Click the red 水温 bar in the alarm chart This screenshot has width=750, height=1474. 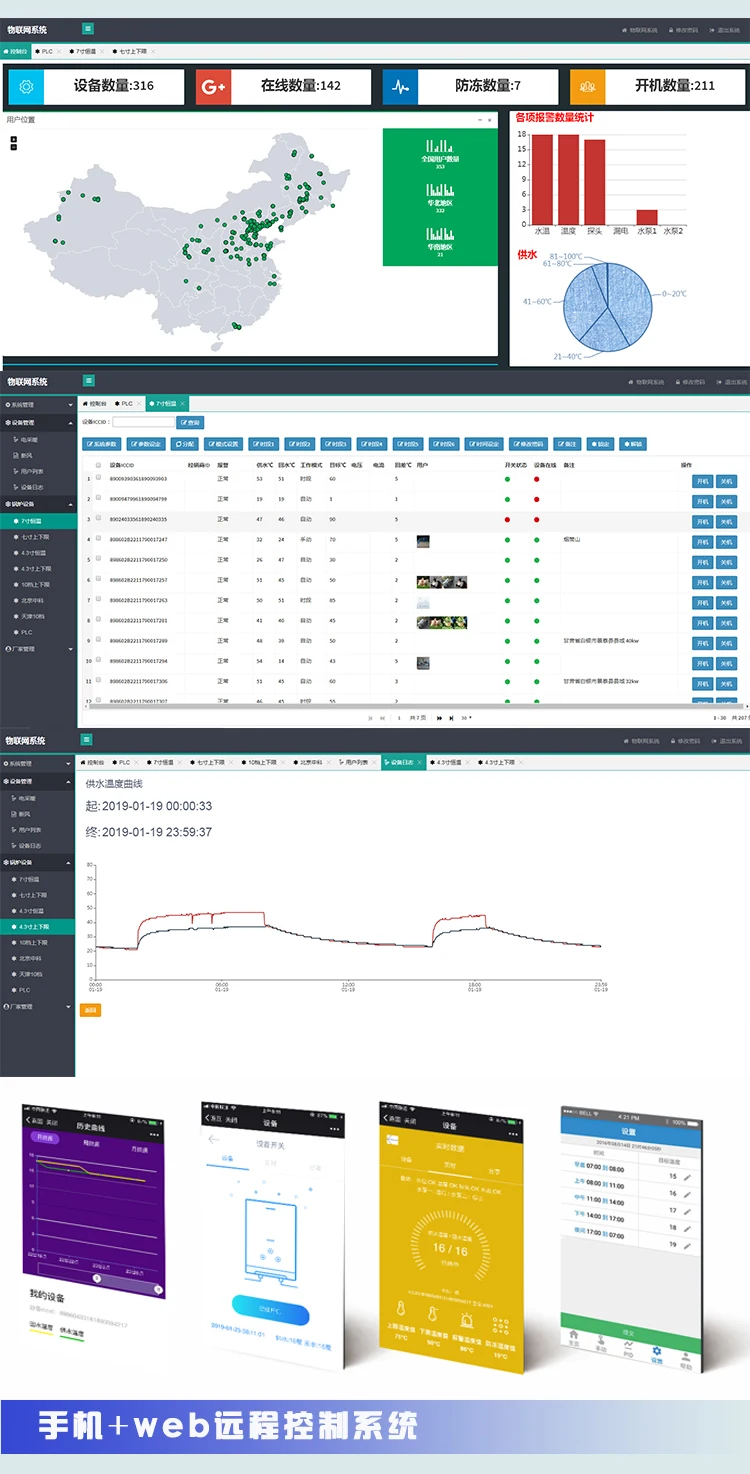coord(543,179)
